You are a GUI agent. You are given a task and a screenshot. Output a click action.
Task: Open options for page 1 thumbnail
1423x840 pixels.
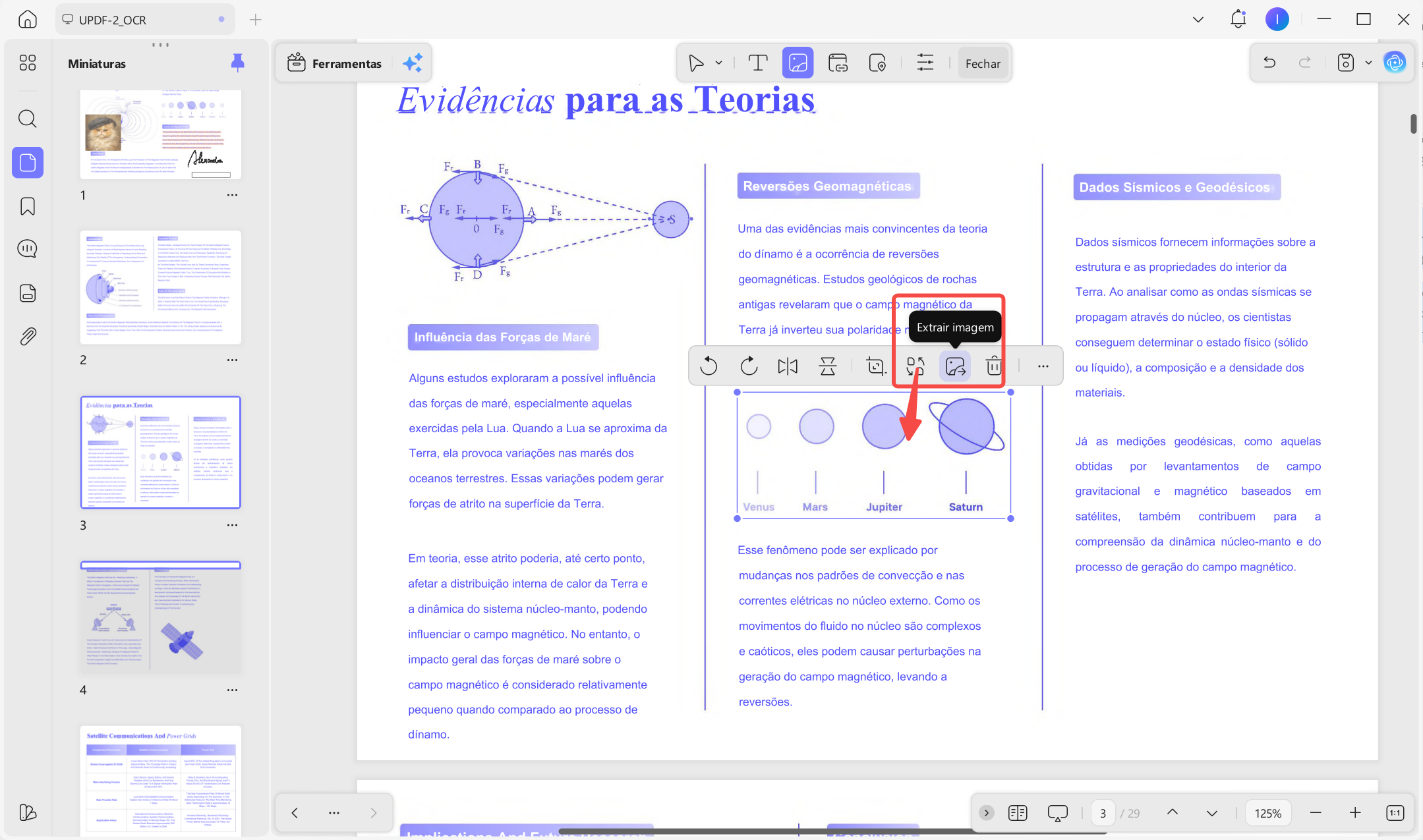(232, 195)
